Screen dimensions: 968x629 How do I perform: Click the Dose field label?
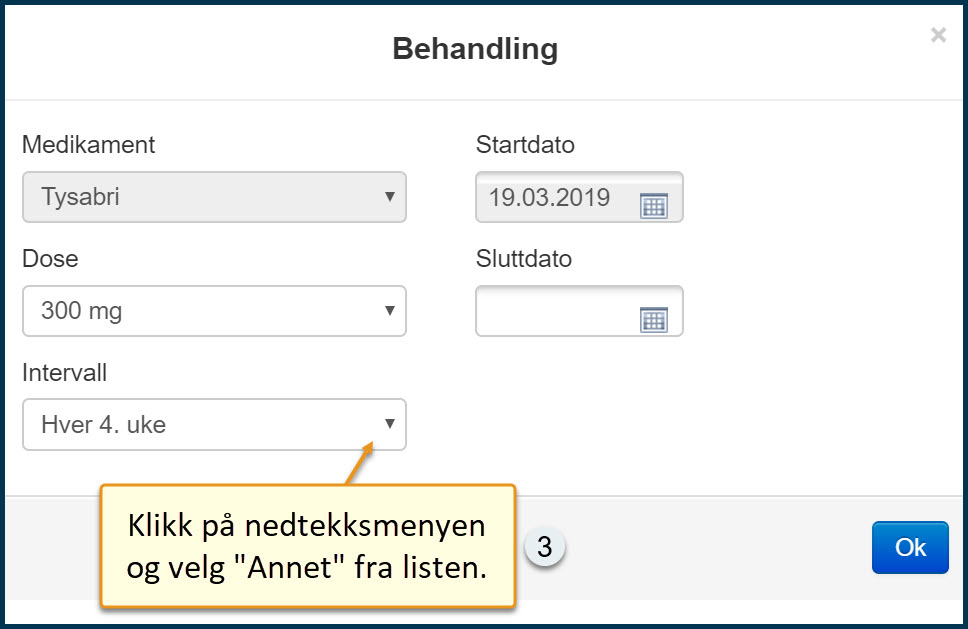[x=50, y=259]
